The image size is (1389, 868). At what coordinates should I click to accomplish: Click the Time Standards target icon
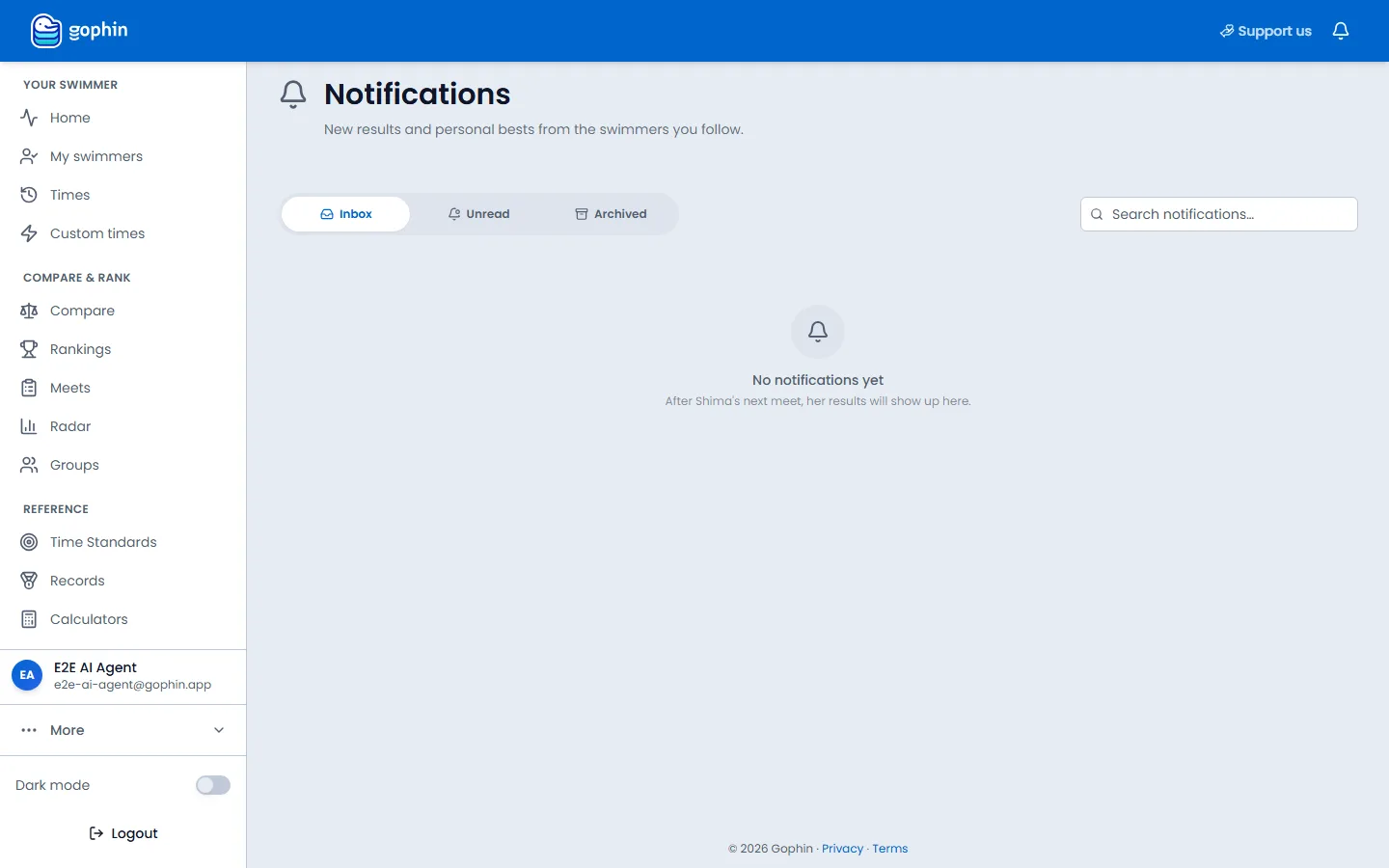(29, 542)
